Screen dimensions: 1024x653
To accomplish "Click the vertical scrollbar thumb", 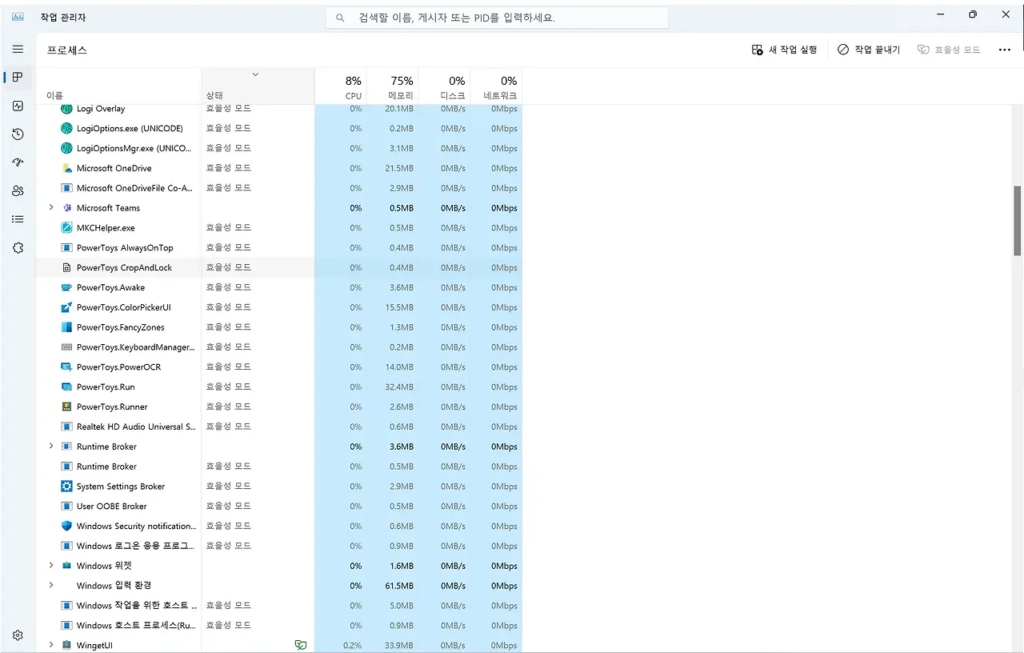I will (1017, 221).
